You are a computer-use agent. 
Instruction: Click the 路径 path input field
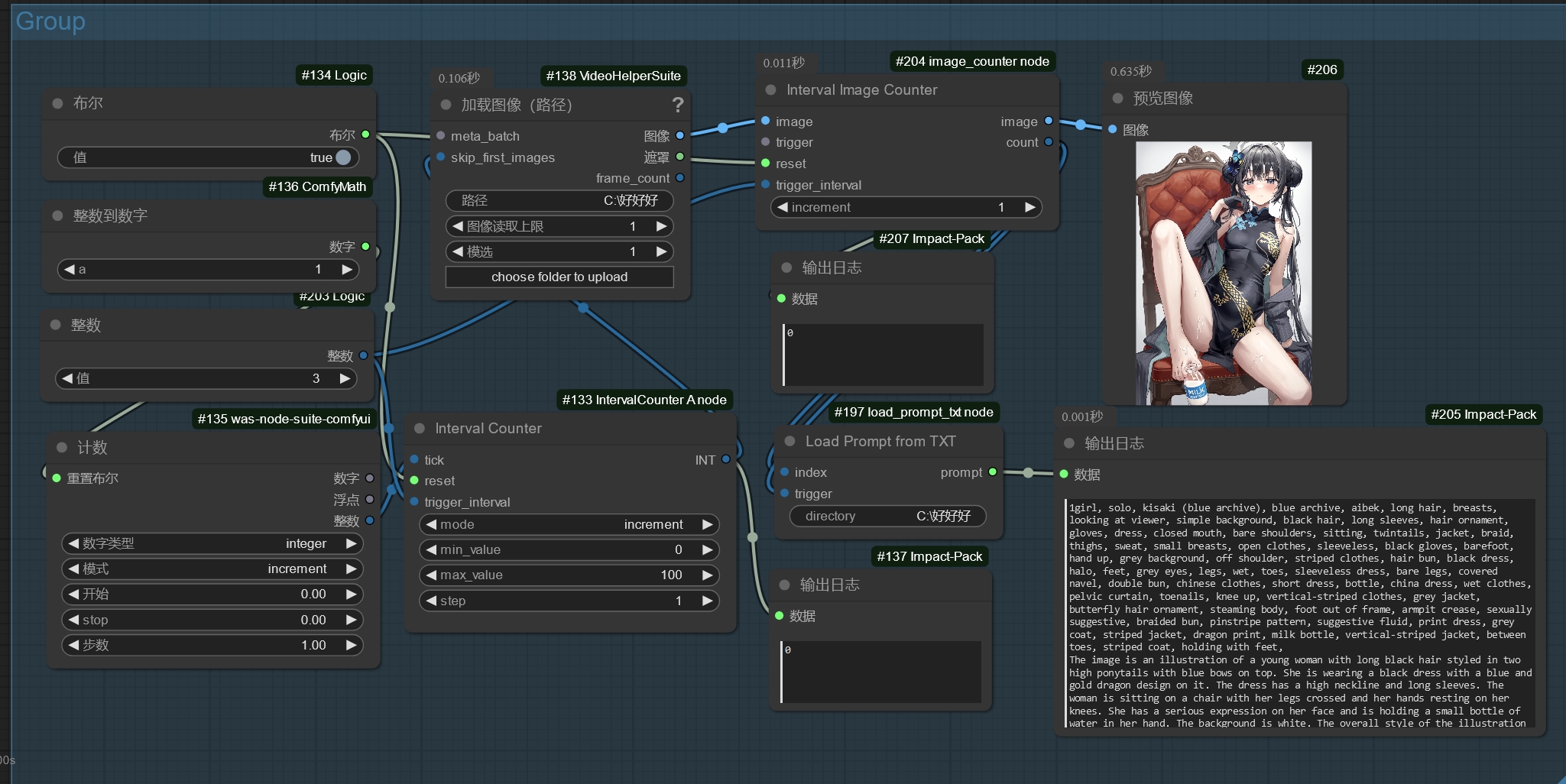(559, 200)
